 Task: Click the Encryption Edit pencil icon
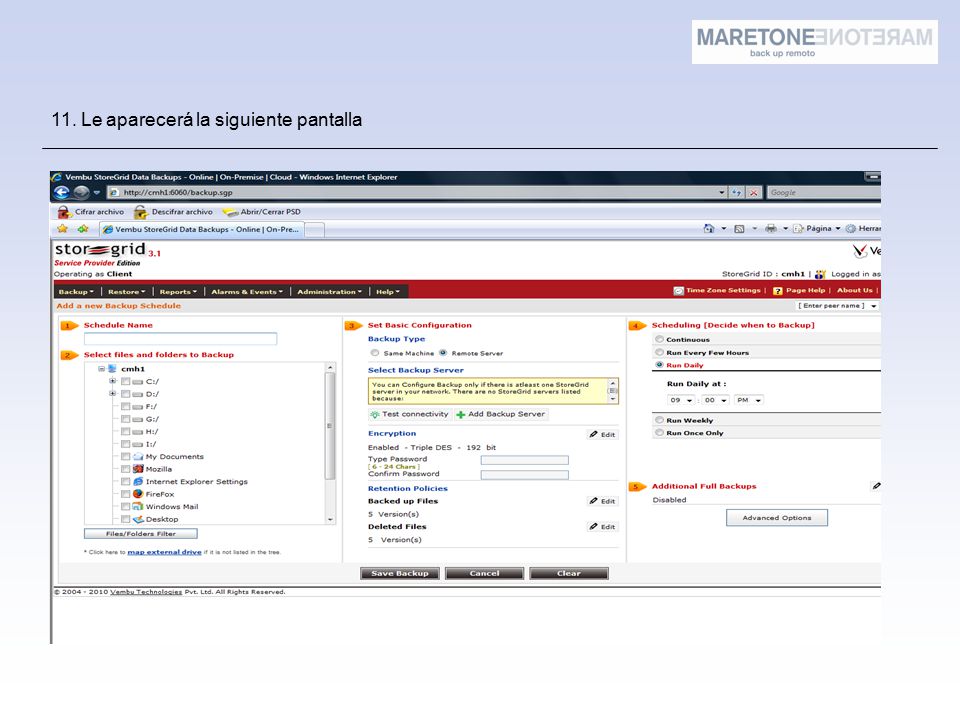(x=593, y=434)
